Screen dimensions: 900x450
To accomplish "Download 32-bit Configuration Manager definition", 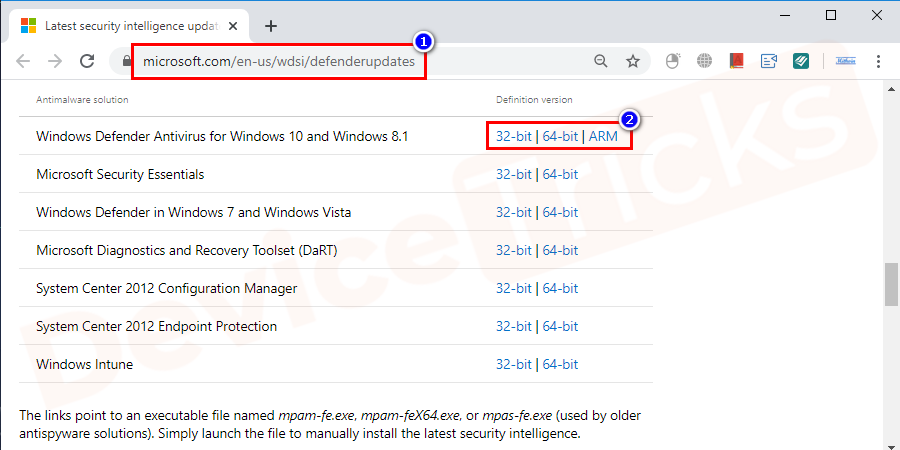I will pyautogui.click(x=514, y=288).
